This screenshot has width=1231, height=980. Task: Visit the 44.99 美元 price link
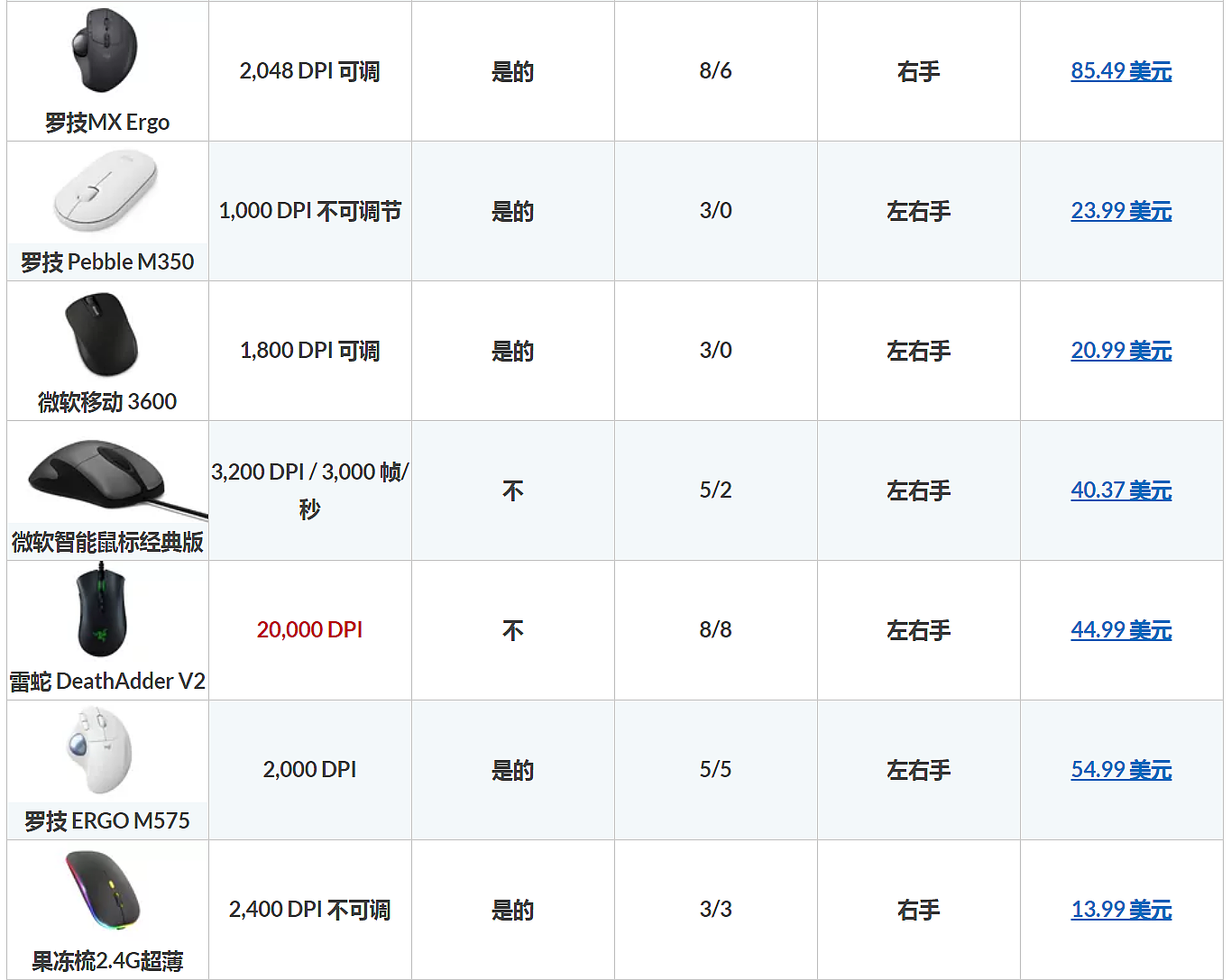(x=1121, y=630)
